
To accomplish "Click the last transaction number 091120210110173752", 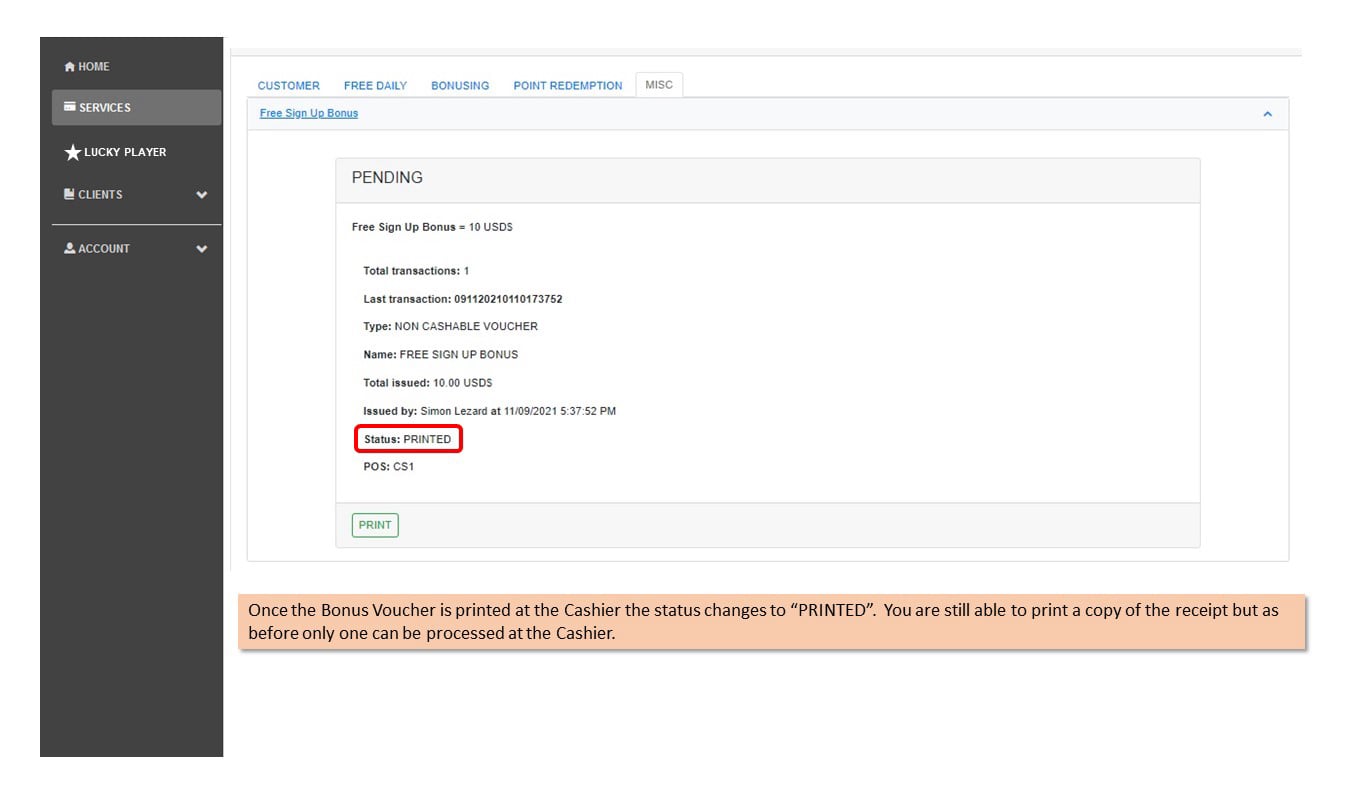I will (508, 299).
